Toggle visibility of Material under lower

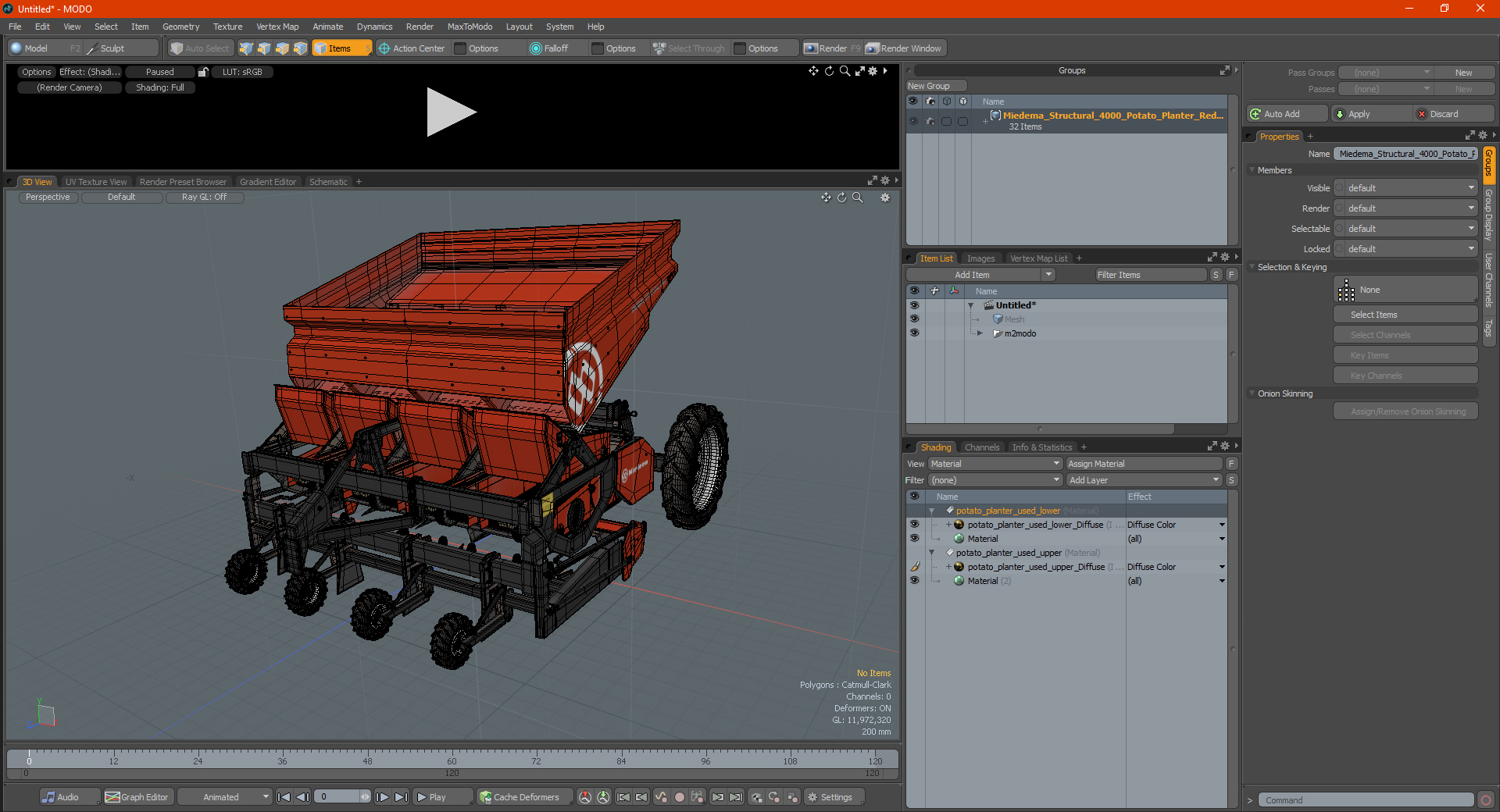tap(914, 539)
